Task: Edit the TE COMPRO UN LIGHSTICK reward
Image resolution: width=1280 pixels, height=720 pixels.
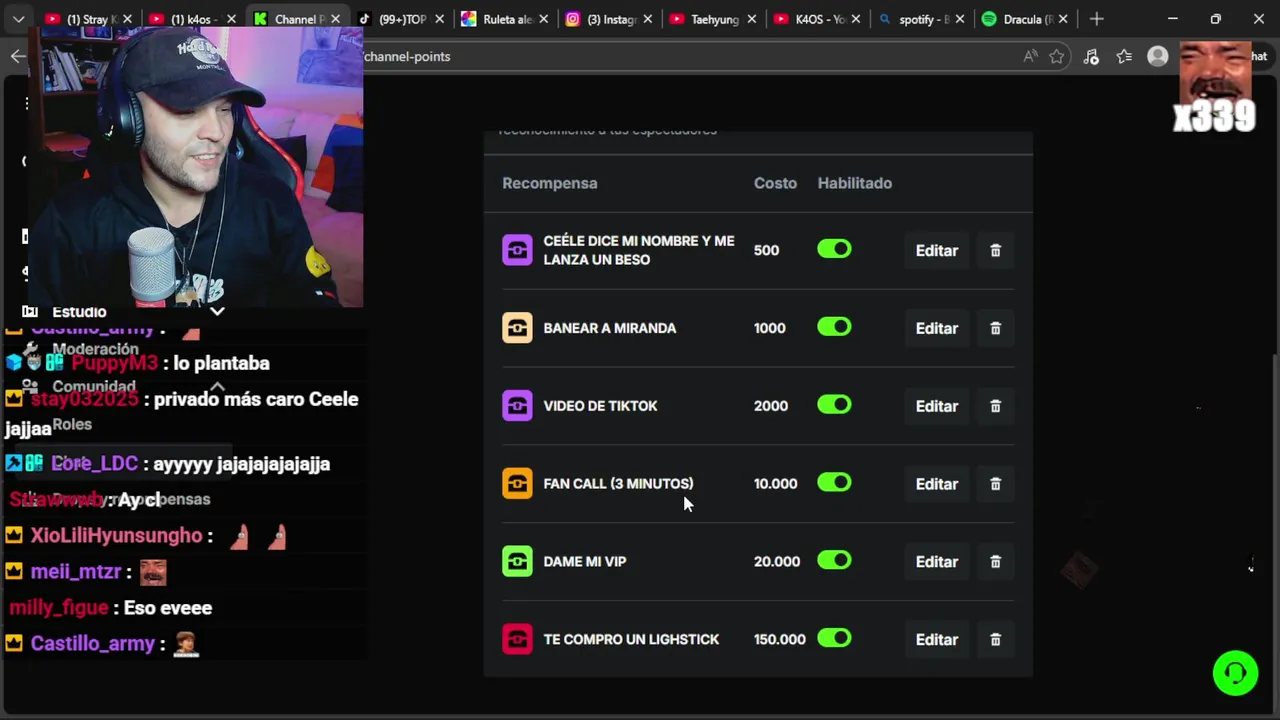Action: click(x=937, y=640)
